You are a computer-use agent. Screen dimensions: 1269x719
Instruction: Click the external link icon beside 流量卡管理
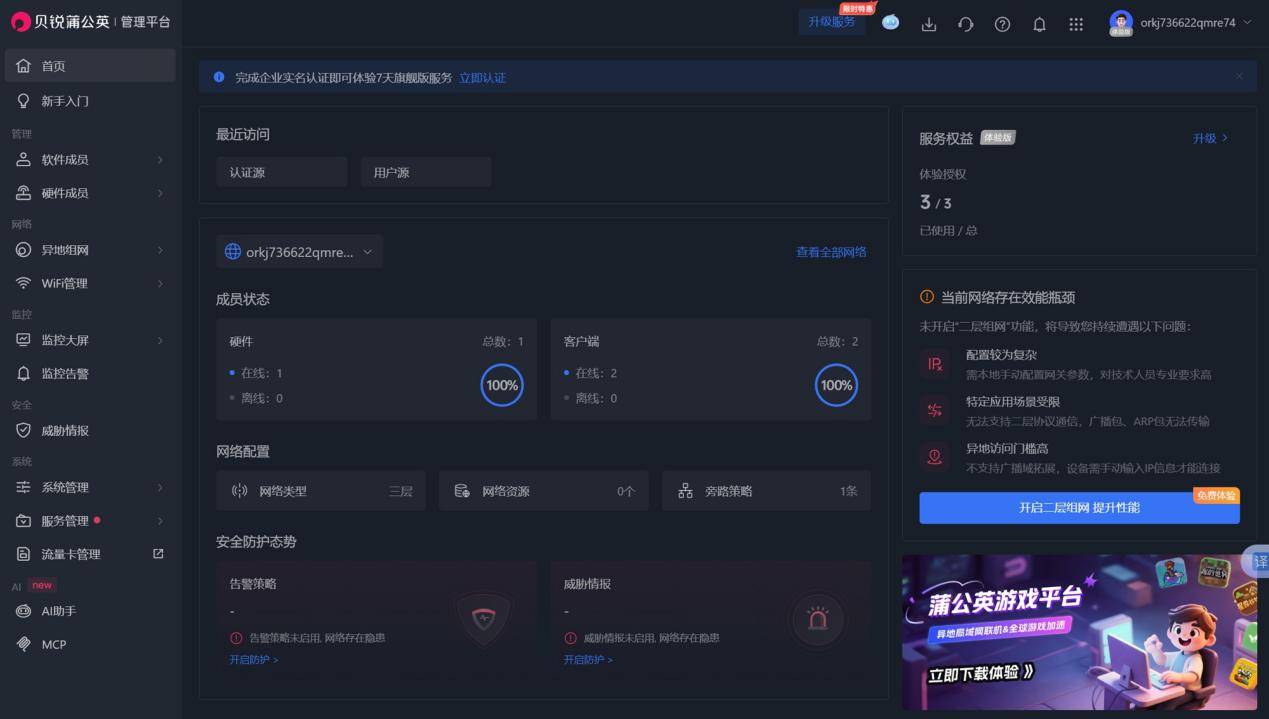(158, 554)
